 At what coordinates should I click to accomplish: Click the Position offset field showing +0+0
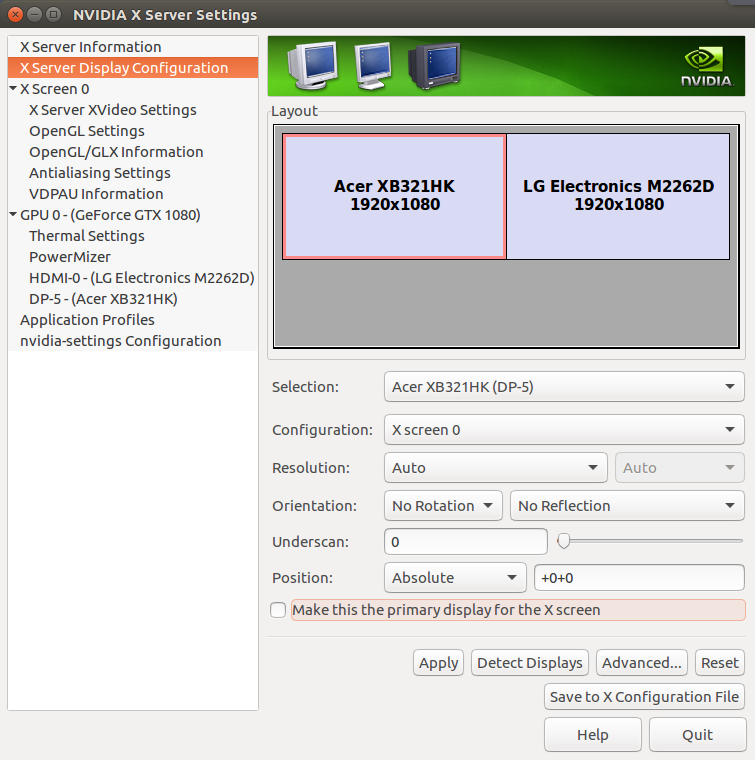(639, 577)
